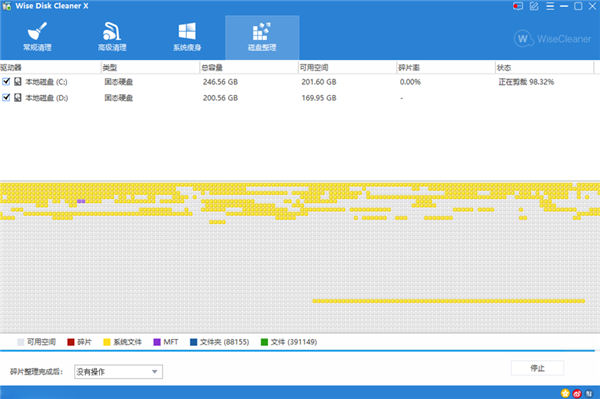Click the yellow star icon in status bar
This screenshot has height=399, width=600.
565,393
